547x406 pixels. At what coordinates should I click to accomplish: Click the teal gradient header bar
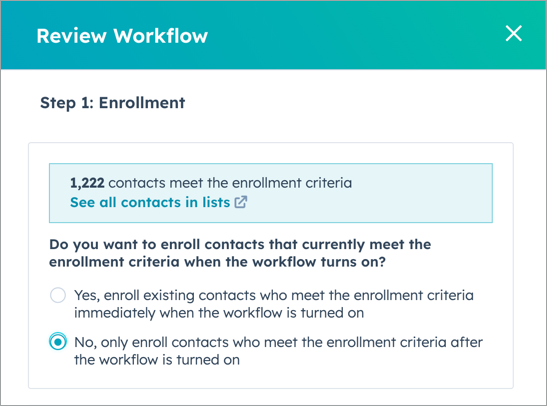coord(274,35)
